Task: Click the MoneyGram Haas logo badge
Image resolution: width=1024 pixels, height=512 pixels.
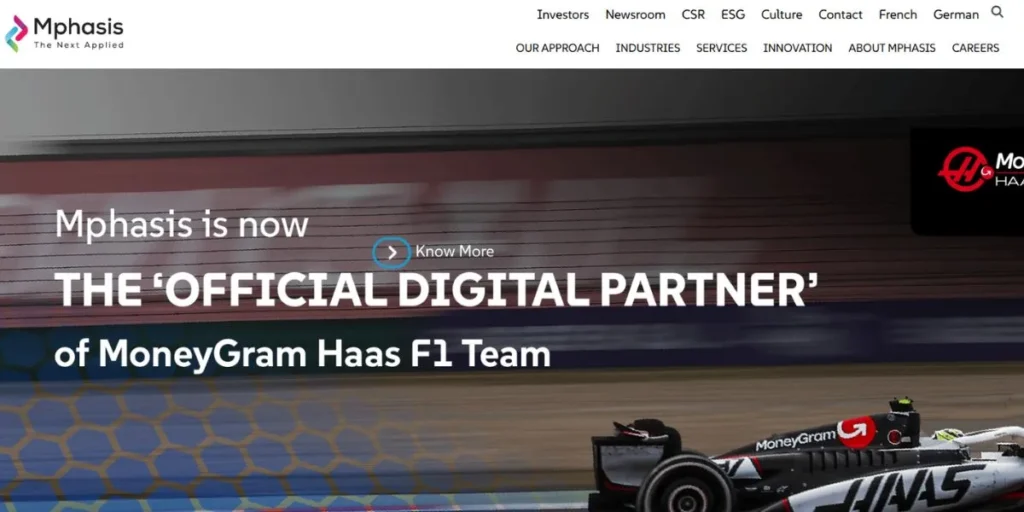Action: 967,181
